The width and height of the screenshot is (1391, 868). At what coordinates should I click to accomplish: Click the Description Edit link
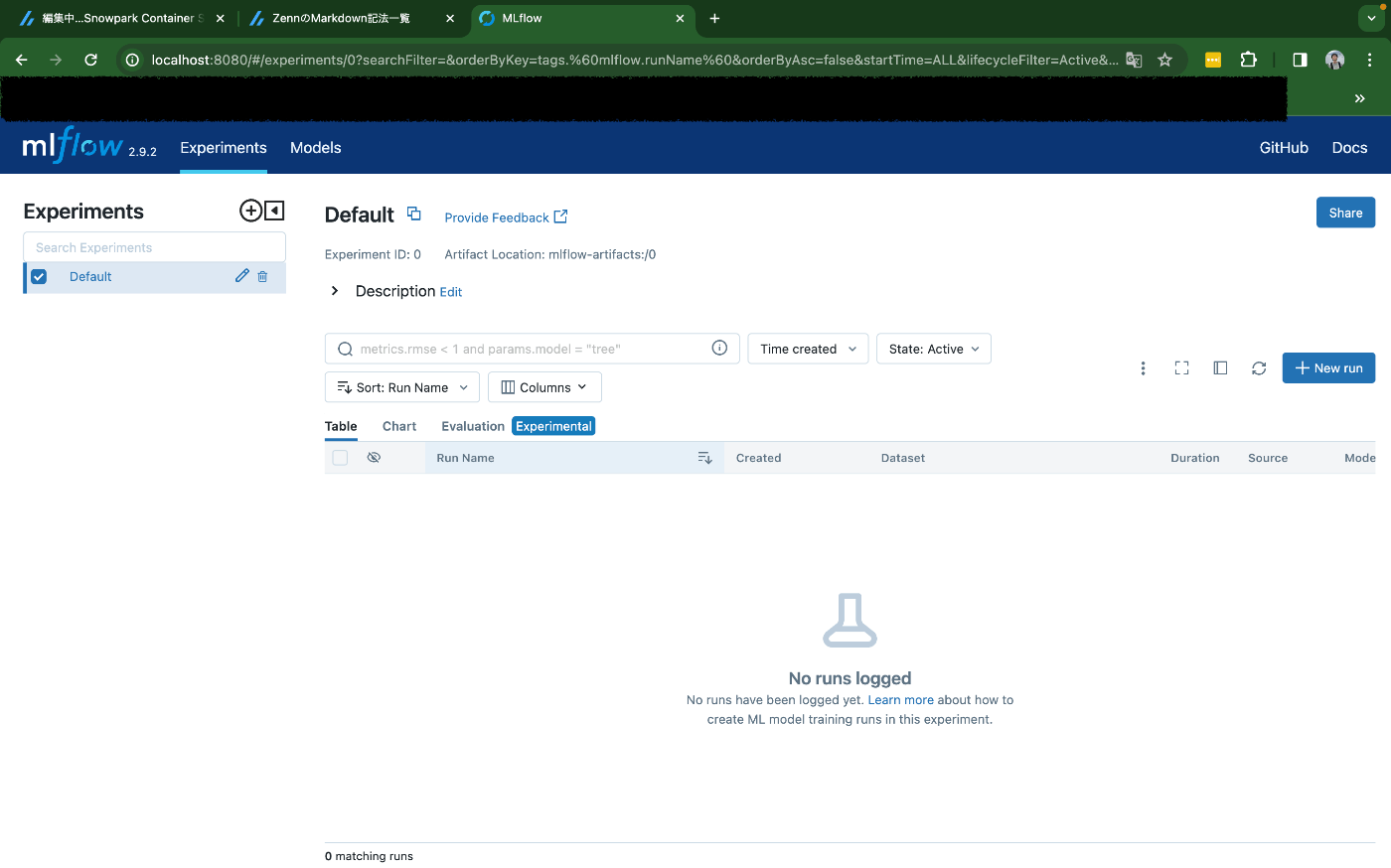click(451, 292)
